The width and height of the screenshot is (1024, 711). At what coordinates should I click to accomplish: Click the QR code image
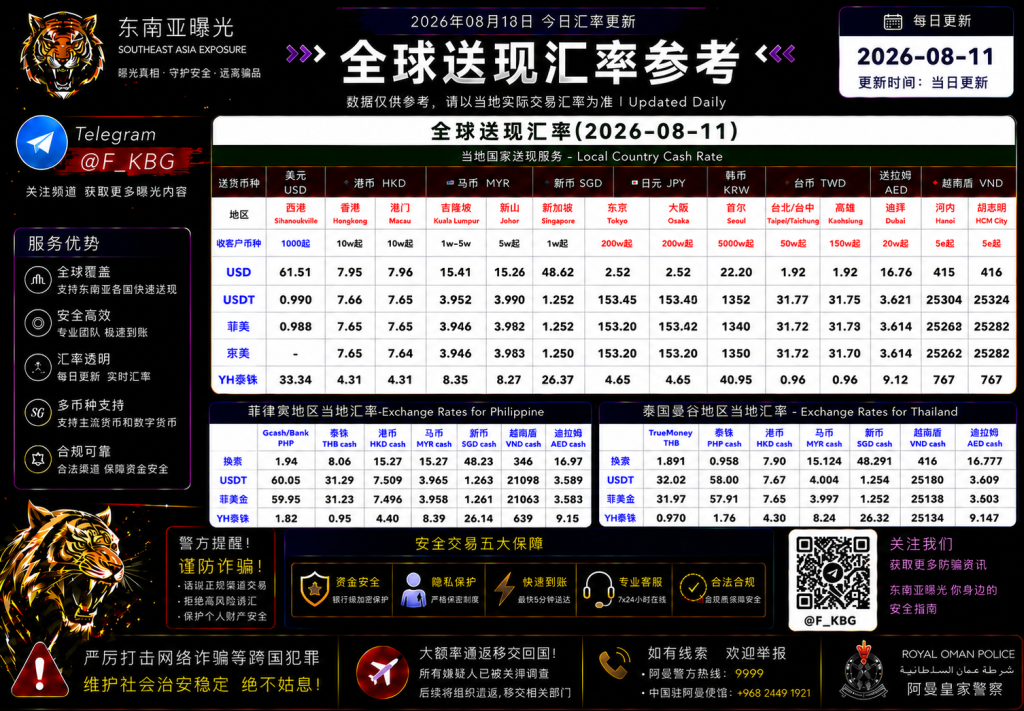[832, 573]
